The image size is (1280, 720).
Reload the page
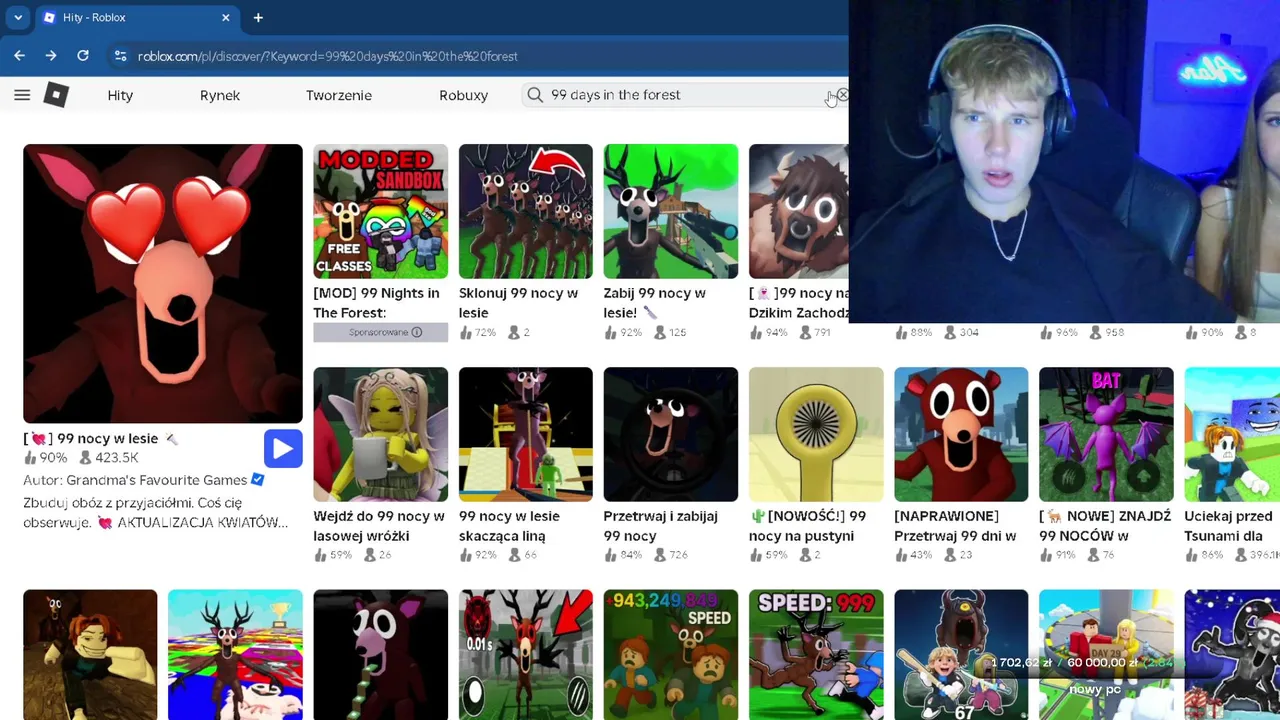[83, 56]
